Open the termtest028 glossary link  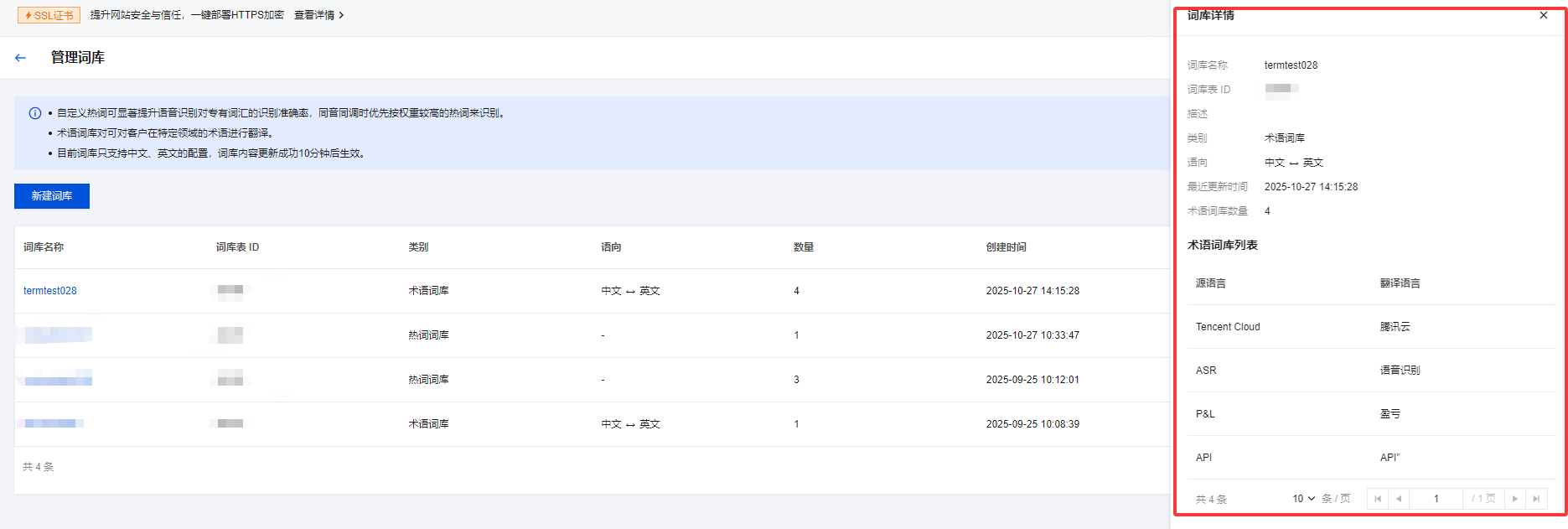point(50,291)
